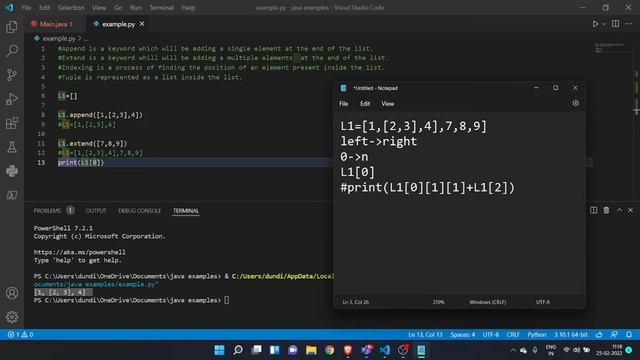
Task: Click the errors and warnings status item
Action: pos(20,335)
